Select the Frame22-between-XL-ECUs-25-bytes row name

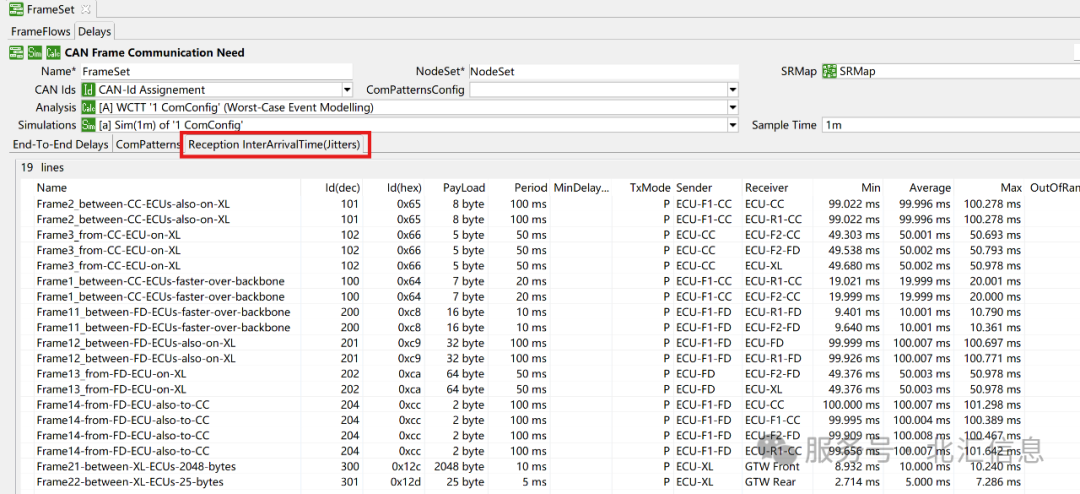coord(129,482)
